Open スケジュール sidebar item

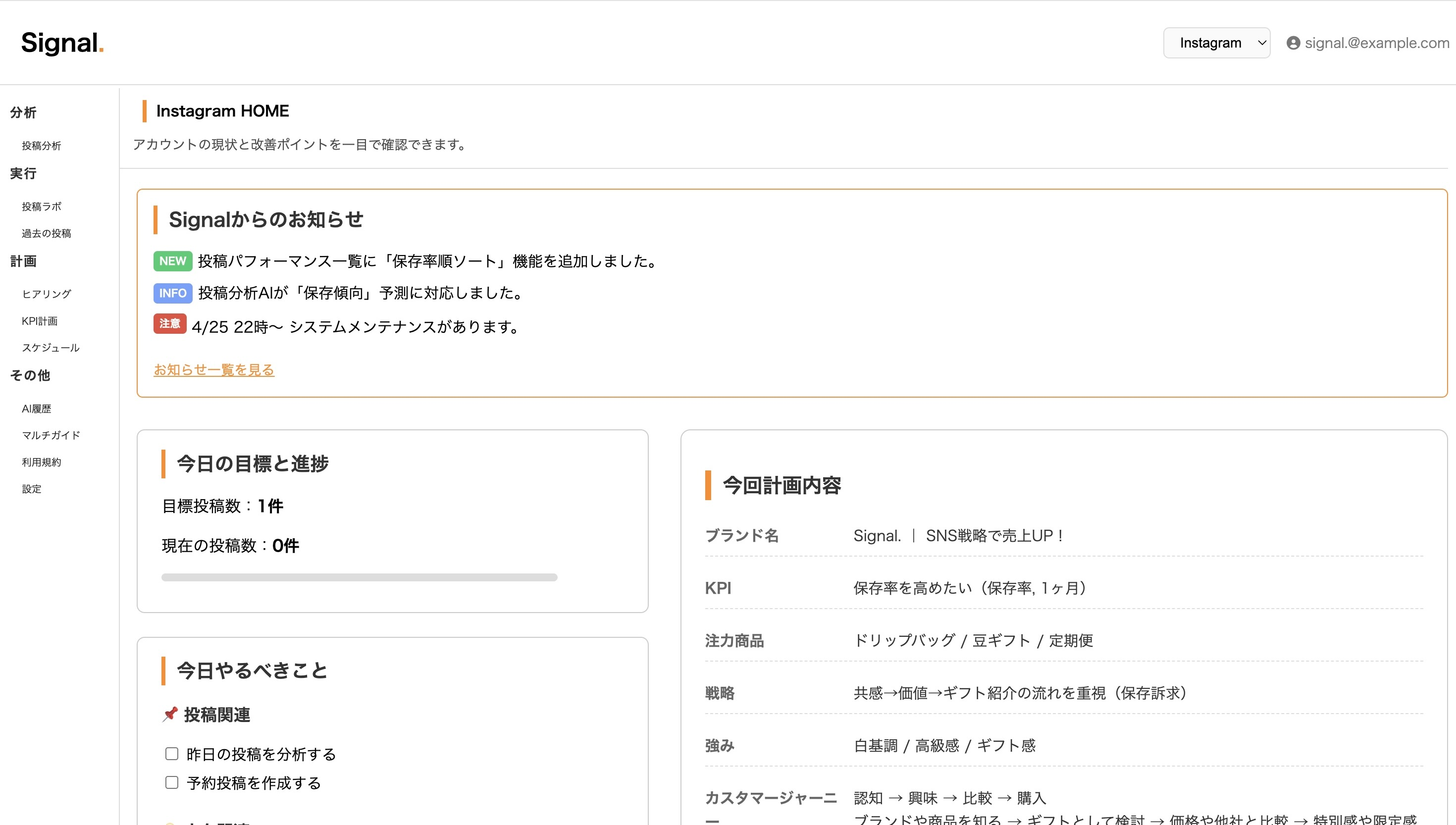click(x=51, y=347)
